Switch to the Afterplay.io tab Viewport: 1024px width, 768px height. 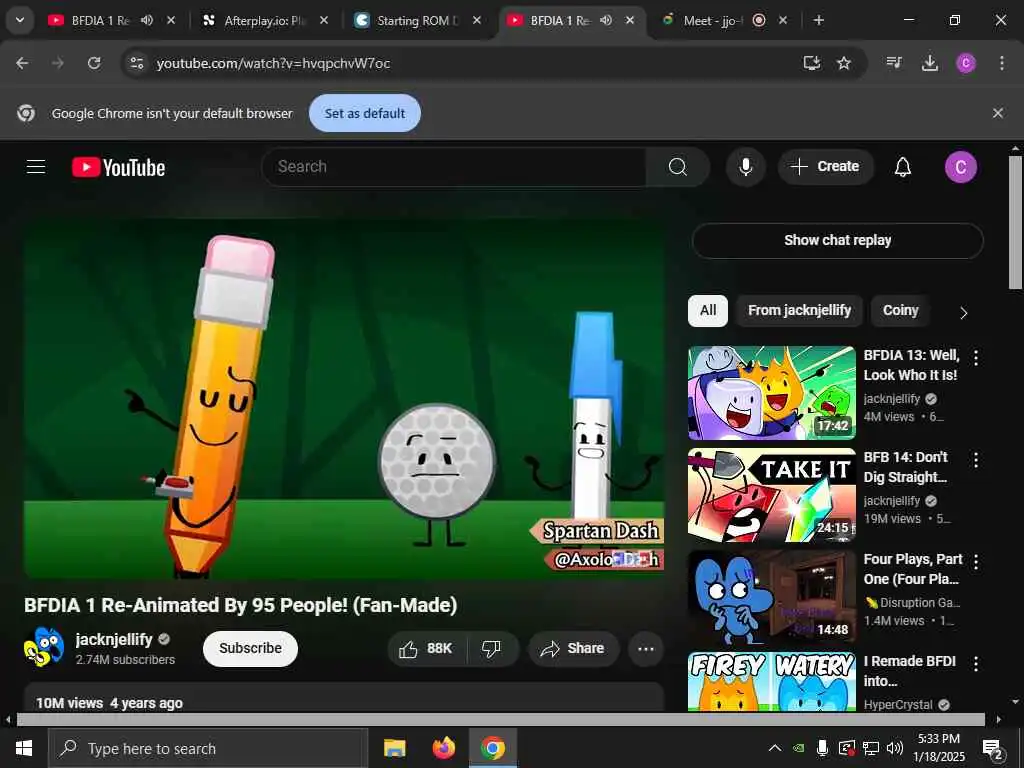click(x=264, y=21)
